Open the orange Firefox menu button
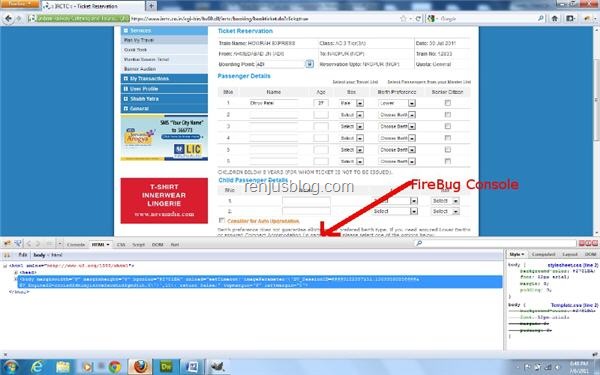The width and height of the screenshot is (600, 375). pos(20,4)
